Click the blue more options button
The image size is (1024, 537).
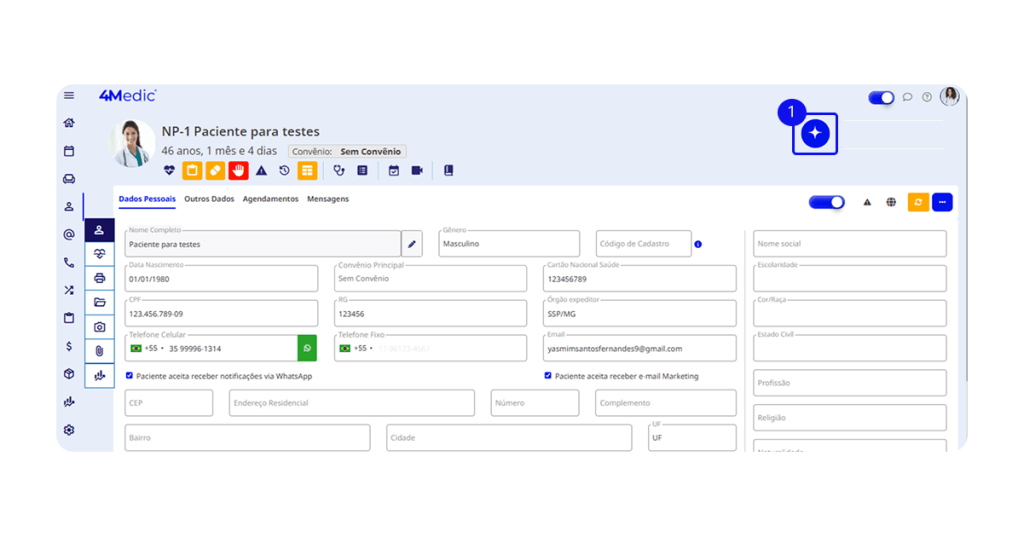(942, 202)
